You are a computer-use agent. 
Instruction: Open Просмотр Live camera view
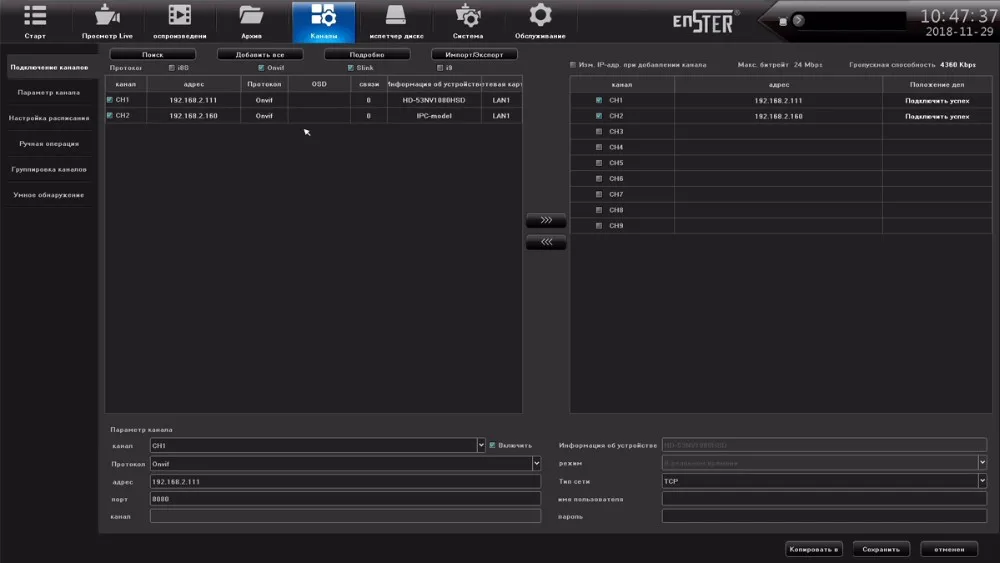[x=107, y=16]
